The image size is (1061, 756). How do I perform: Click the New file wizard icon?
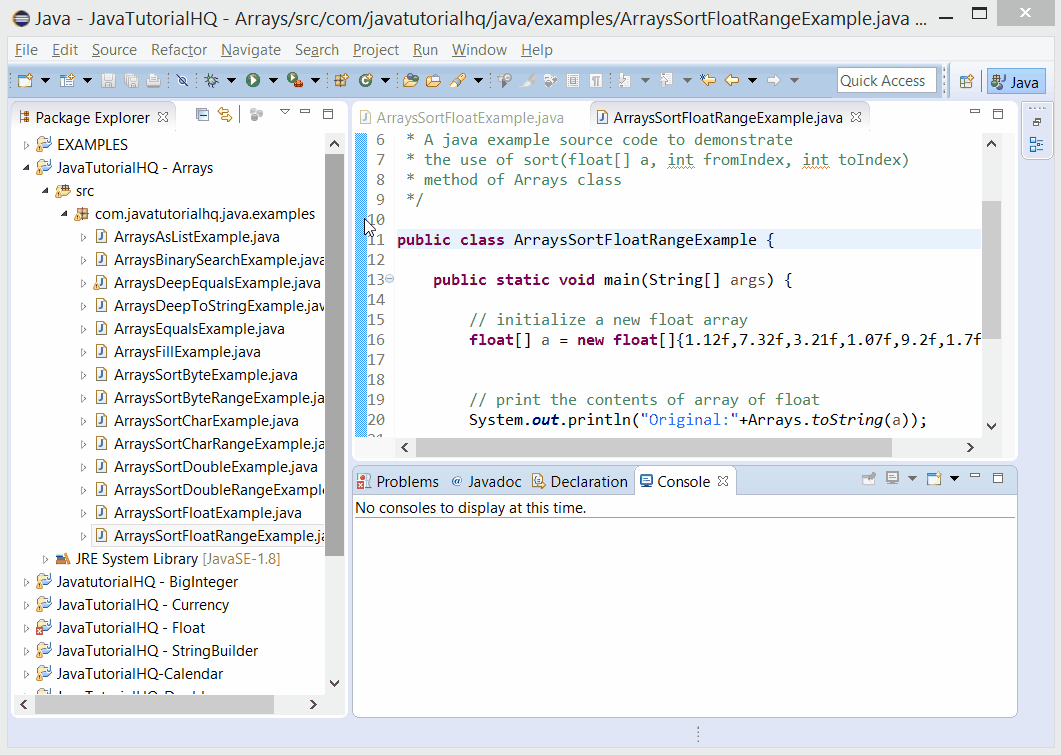tap(25, 81)
